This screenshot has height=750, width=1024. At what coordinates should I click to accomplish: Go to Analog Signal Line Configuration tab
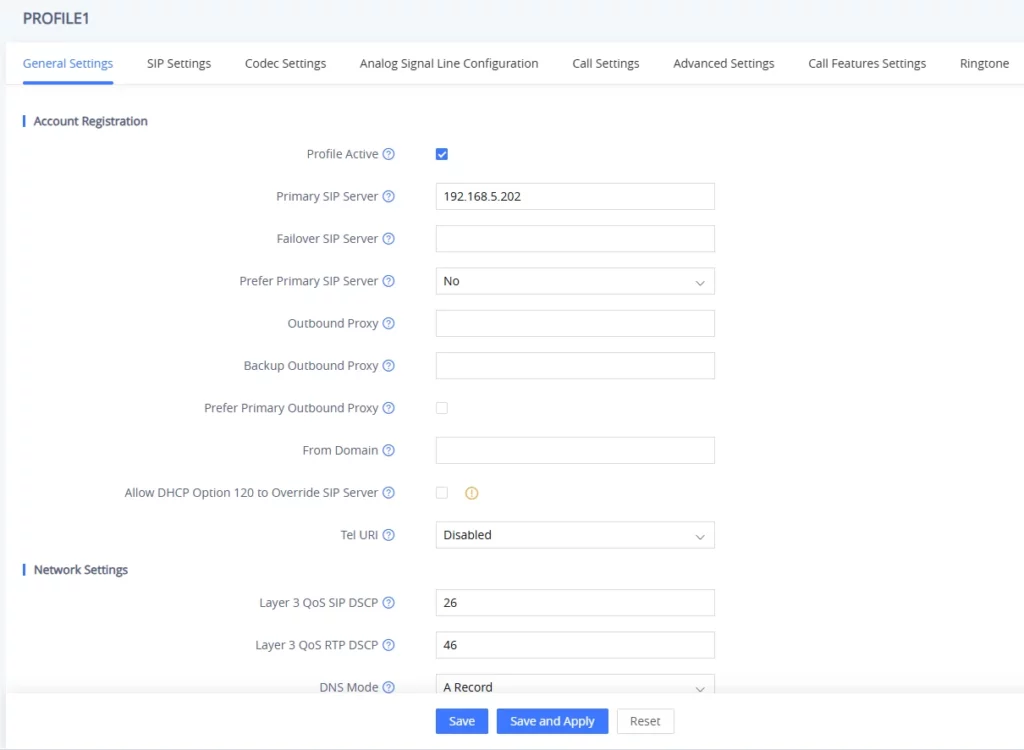(x=449, y=63)
